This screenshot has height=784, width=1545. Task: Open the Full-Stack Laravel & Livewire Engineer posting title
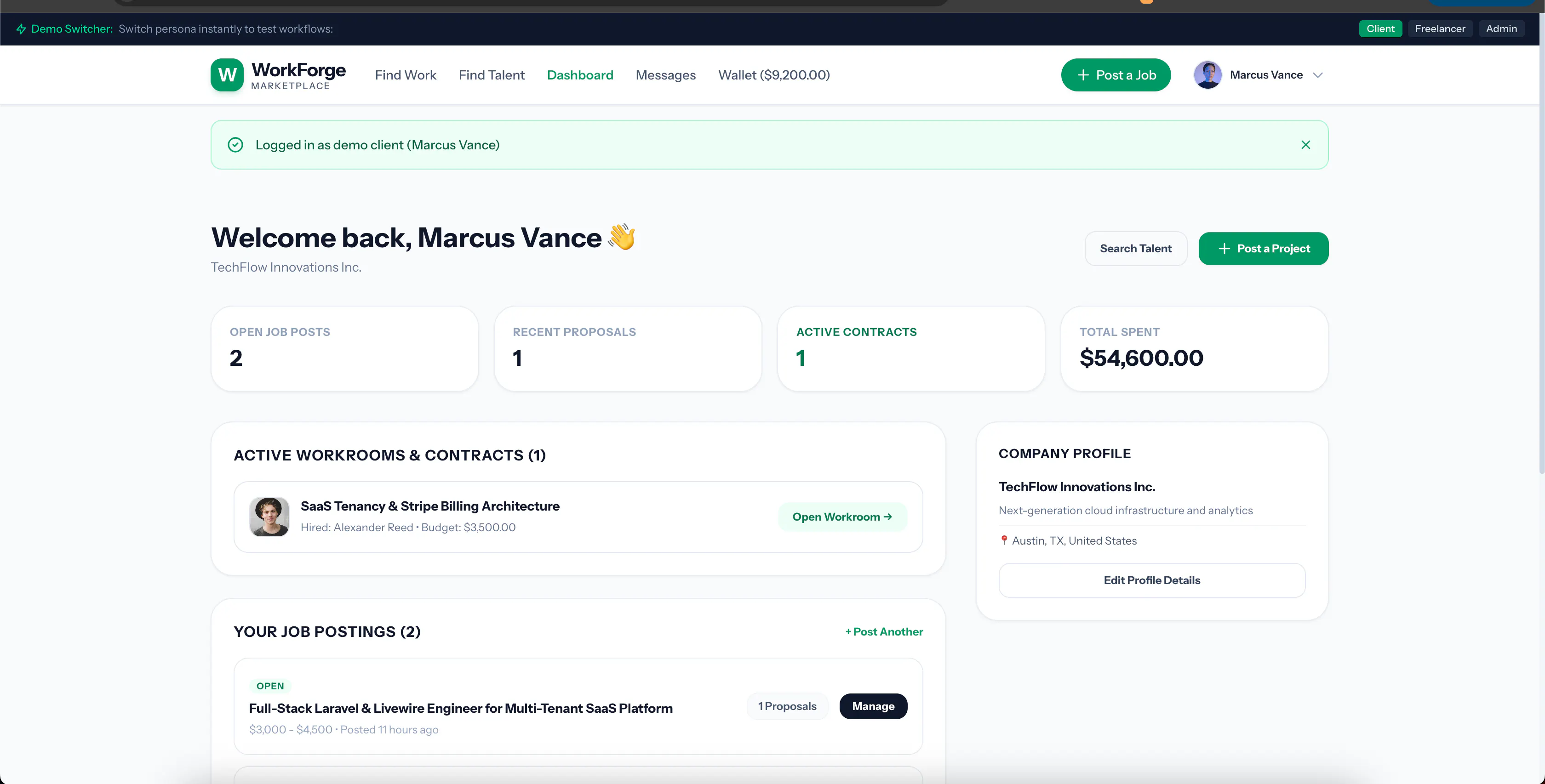click(x=461, y=709)
